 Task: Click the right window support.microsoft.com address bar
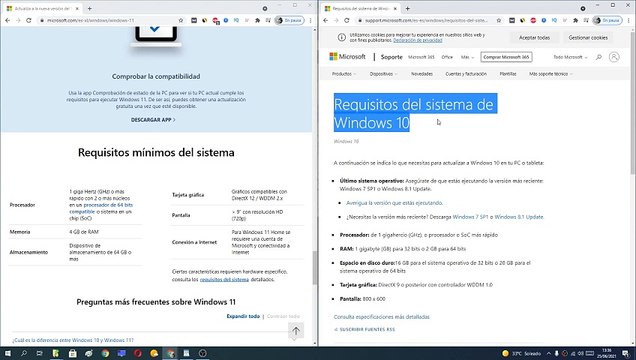coord(426,20)
